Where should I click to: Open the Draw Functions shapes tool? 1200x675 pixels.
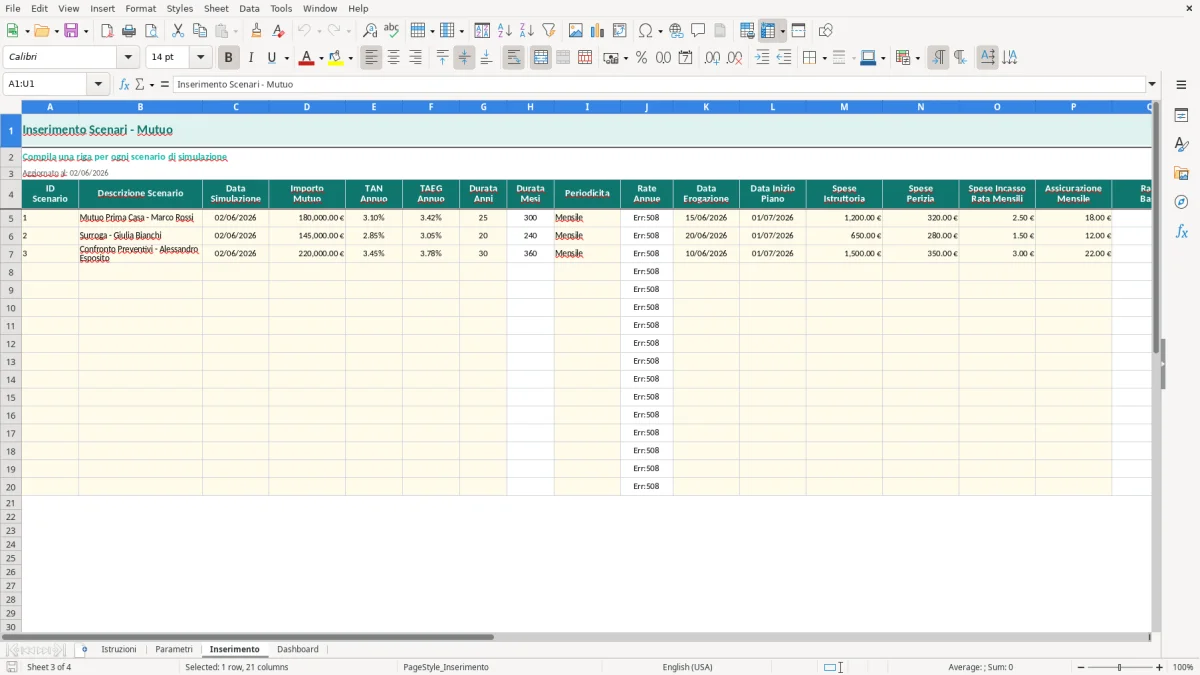pyautogui.click(x=825, y=31)
